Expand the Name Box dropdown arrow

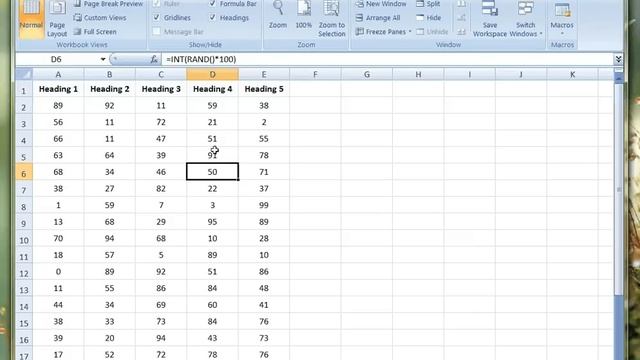point(103,59)
